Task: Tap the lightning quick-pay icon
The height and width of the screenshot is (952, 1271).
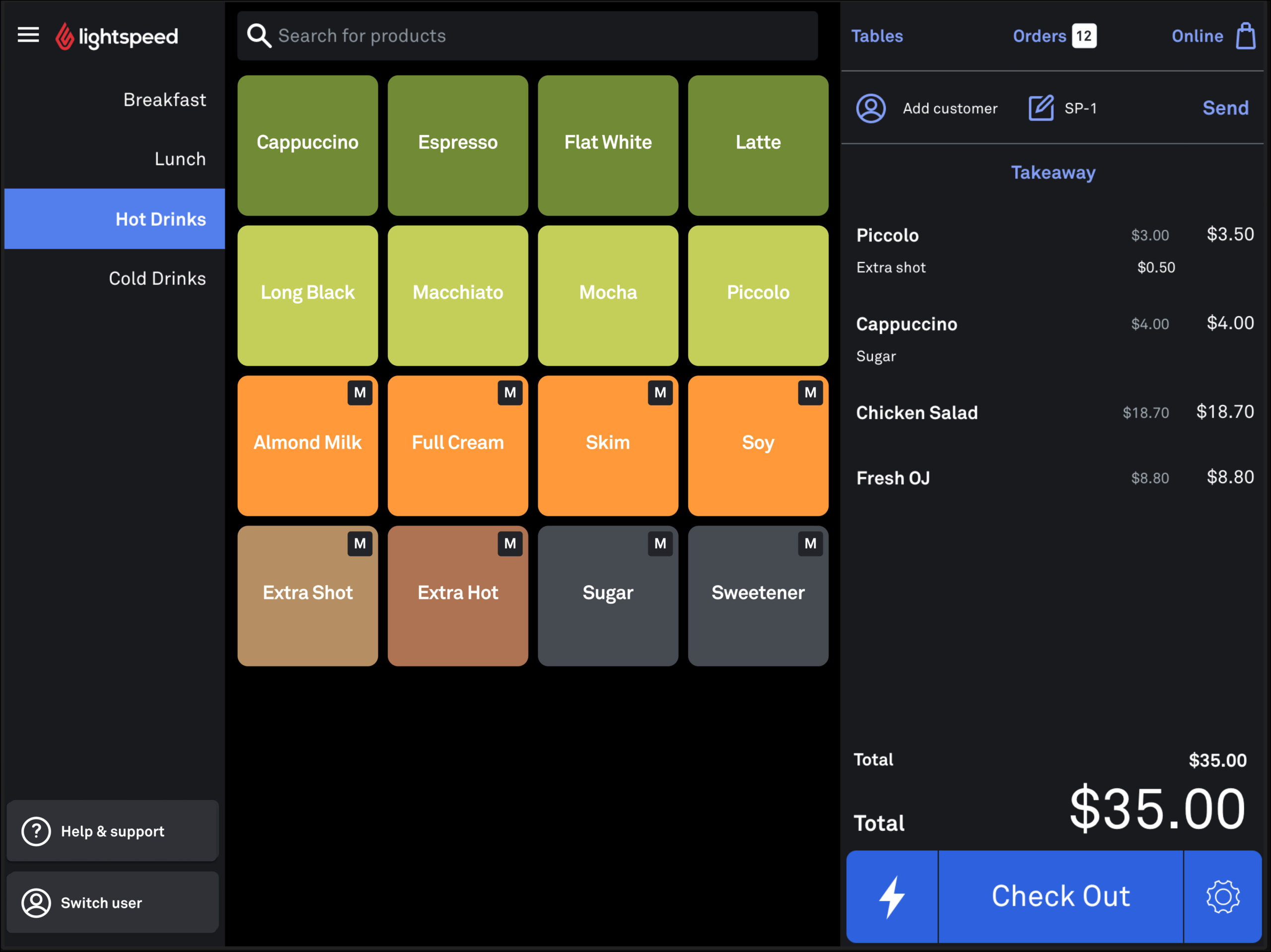Action: pyautogui.click(x=892, y=897)
